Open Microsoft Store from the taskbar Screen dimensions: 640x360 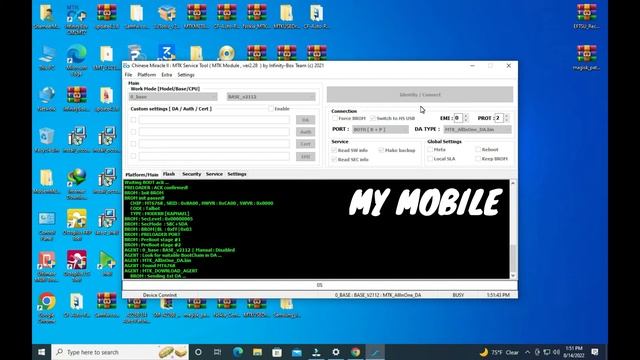click(277, 352)
